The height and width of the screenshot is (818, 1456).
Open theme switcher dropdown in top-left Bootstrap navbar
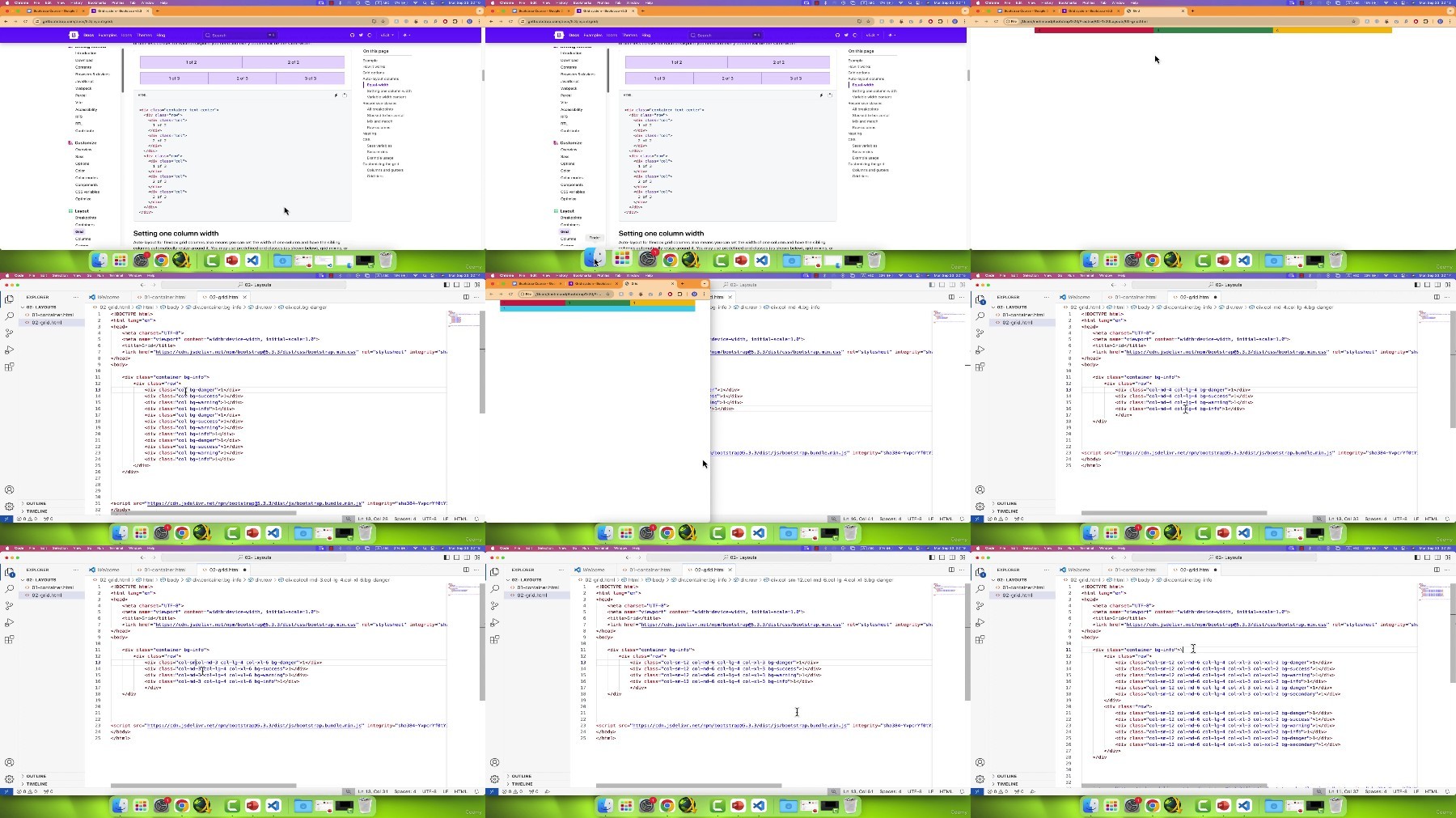[x=406, y=35]
